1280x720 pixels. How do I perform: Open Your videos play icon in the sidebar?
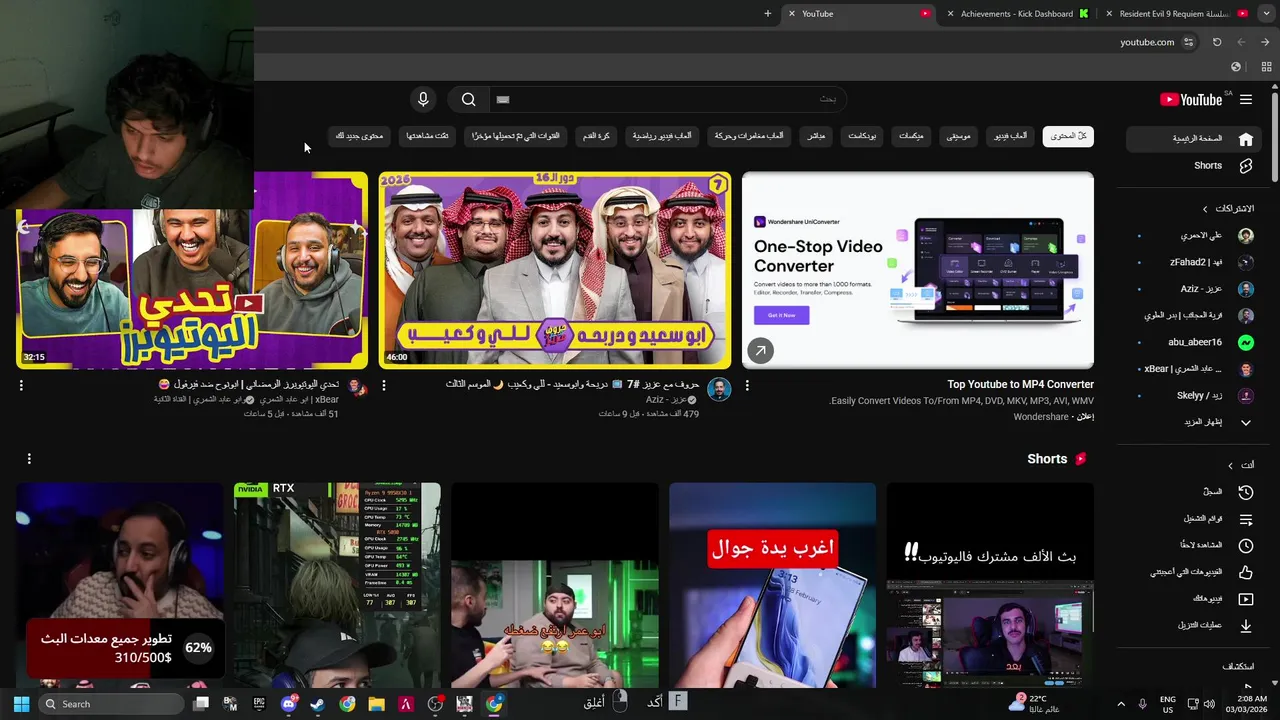point(1245,599)
